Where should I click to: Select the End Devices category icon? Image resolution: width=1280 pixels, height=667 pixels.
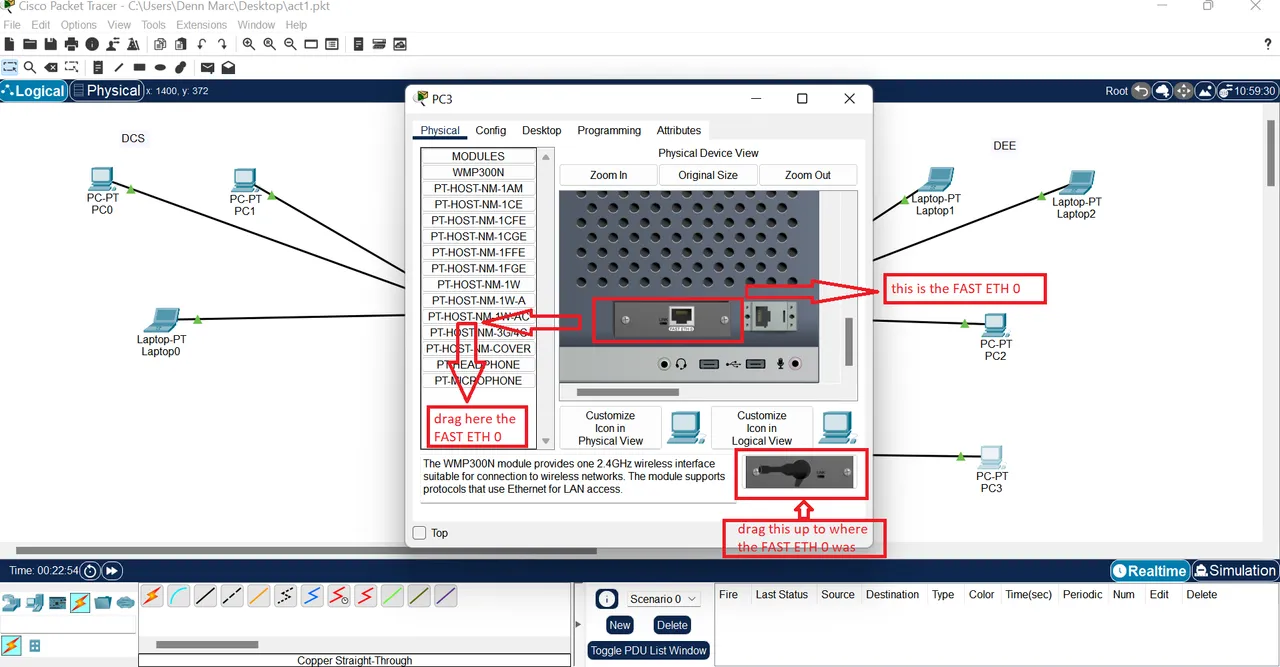(x=34, y=603)
